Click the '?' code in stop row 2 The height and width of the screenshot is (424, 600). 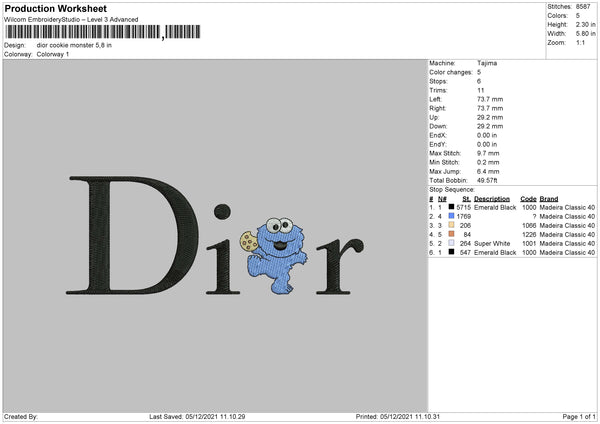click(534, 217)
